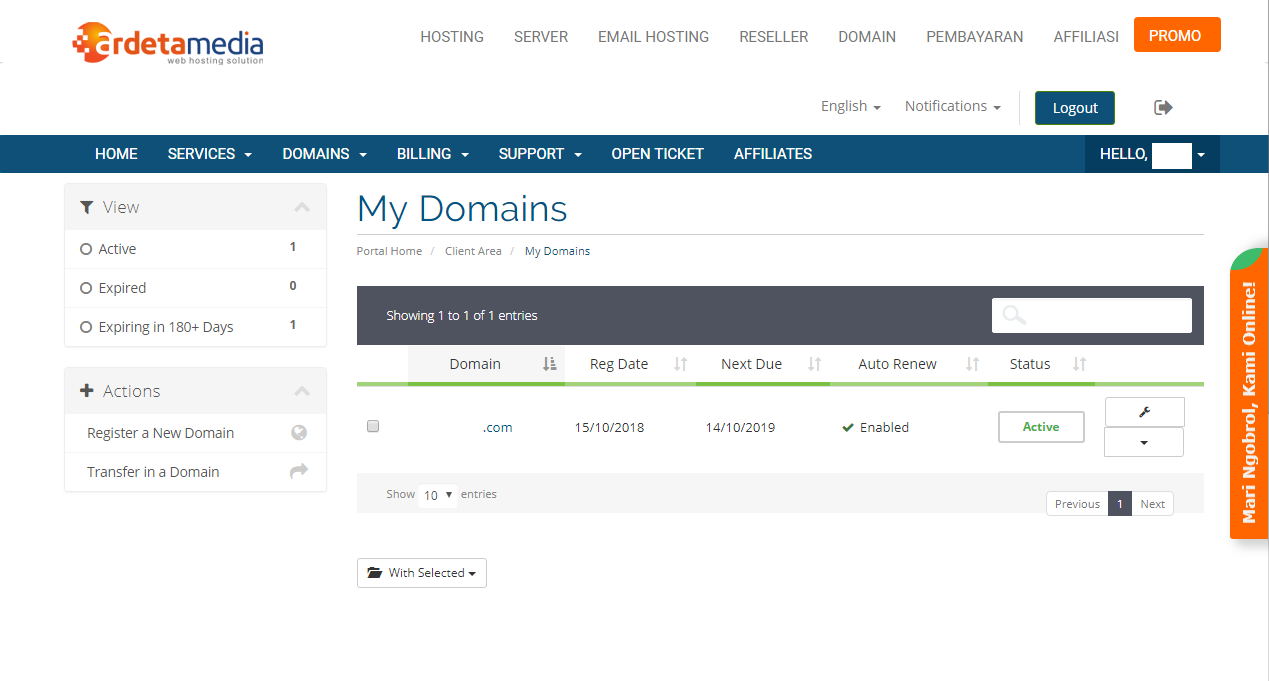The image size is (1269, 681).
Task: Click the wrench manage-domain icon
Action: [1144, 412]
